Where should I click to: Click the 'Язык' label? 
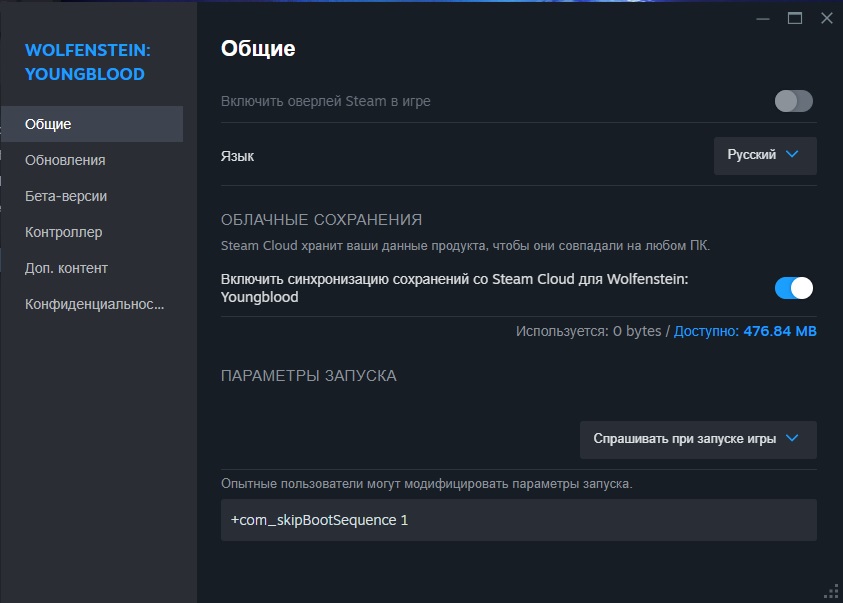pyautogui.click(x=237, y=156)
